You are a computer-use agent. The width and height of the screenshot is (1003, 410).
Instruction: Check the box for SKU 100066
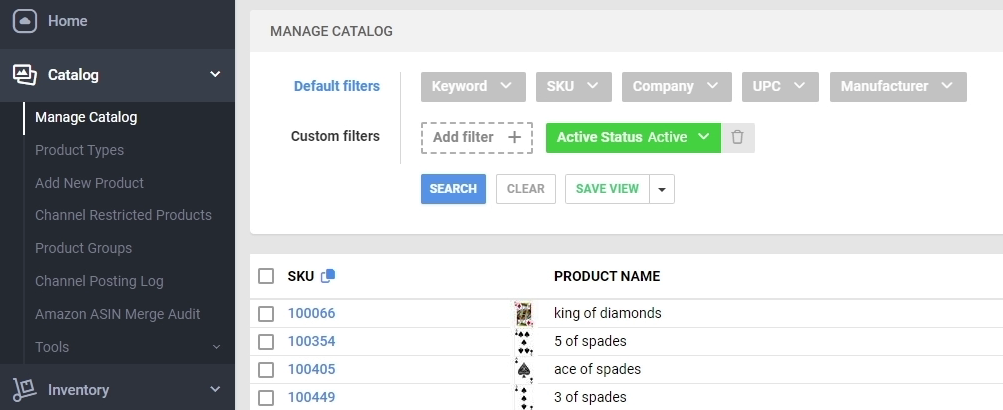click(266, 314)
